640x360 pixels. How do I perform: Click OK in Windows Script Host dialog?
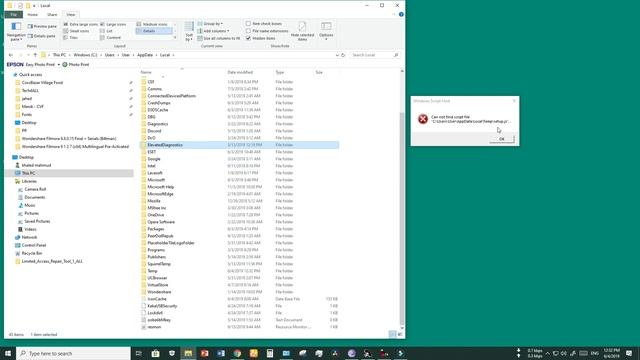tap(502, 139)
